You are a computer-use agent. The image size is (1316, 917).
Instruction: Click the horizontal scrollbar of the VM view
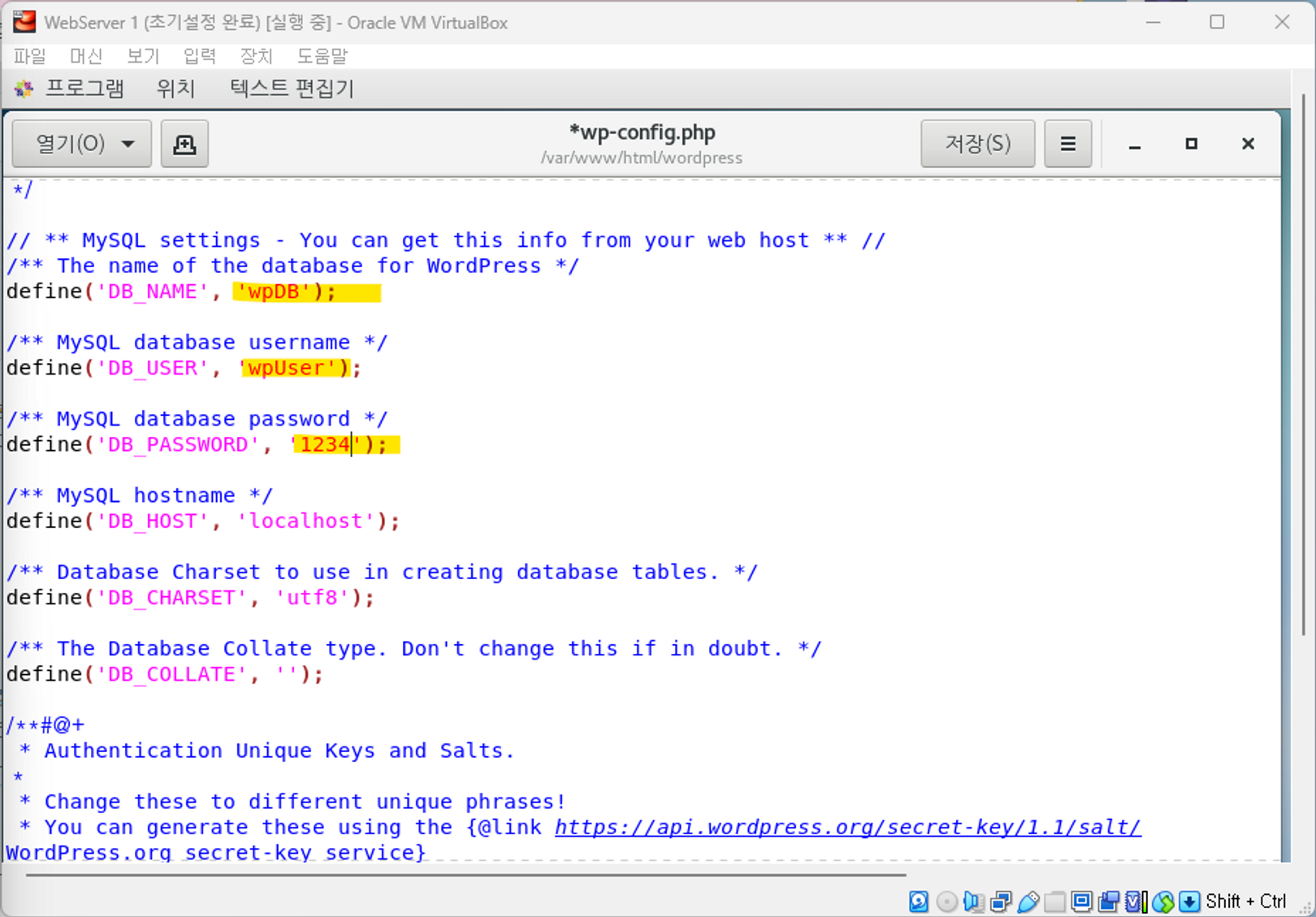[x=465, y=876]
